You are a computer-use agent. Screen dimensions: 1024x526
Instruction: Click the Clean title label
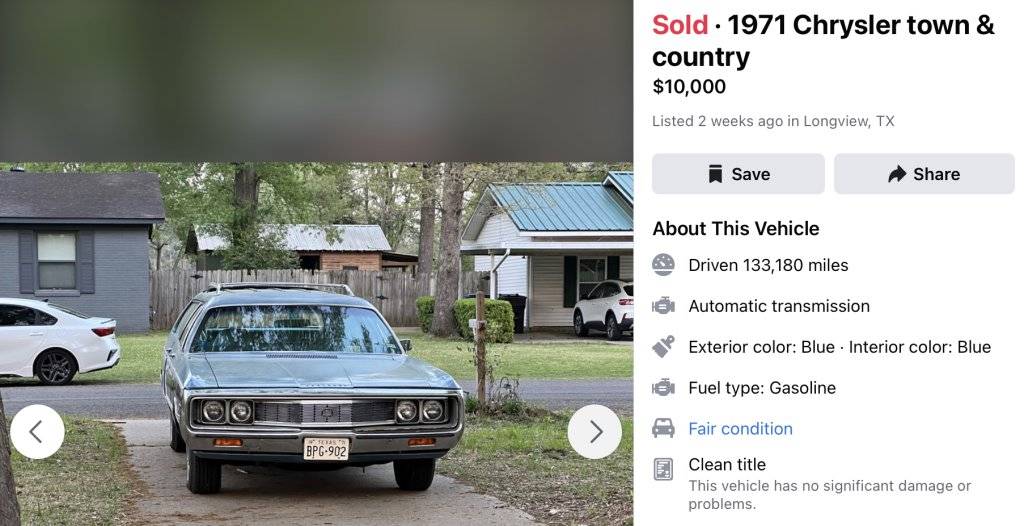[727, 464]
